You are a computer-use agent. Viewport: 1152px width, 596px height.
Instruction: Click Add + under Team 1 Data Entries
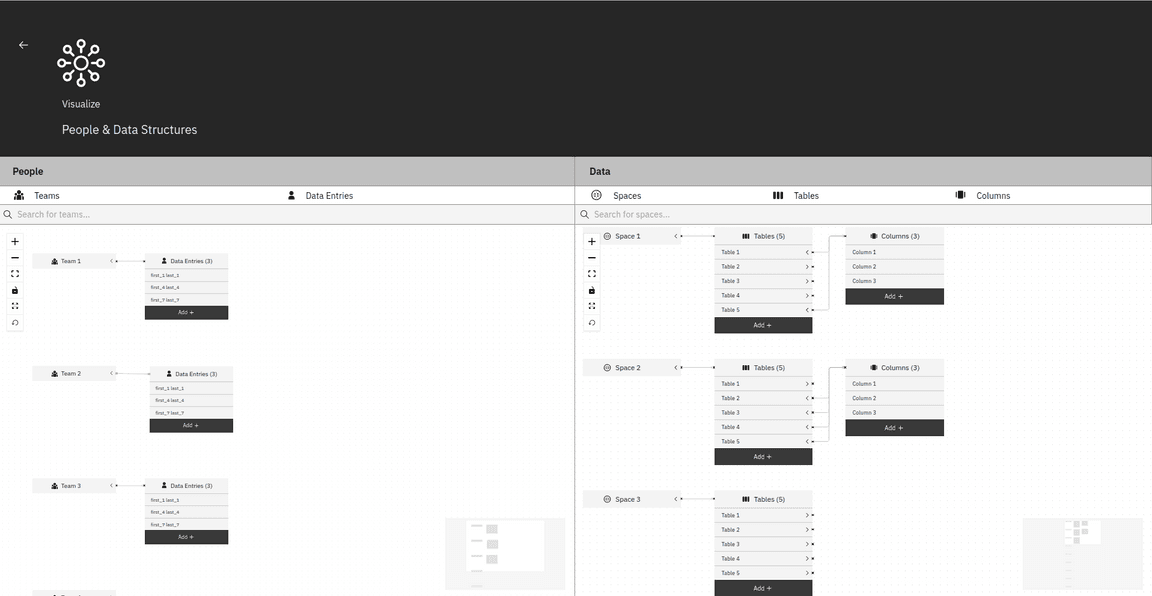pos(186,313)
